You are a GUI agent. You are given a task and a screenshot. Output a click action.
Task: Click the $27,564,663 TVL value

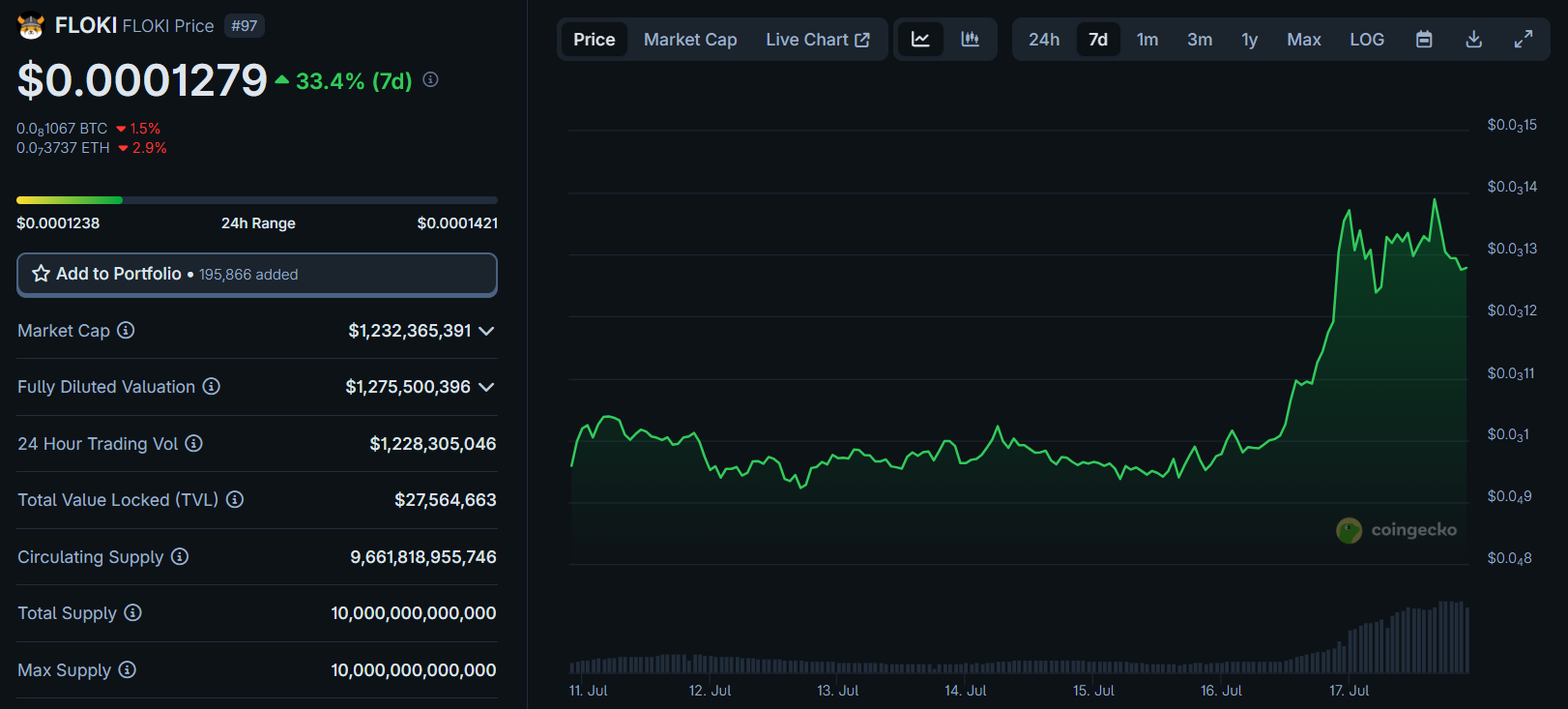(446, 500)
